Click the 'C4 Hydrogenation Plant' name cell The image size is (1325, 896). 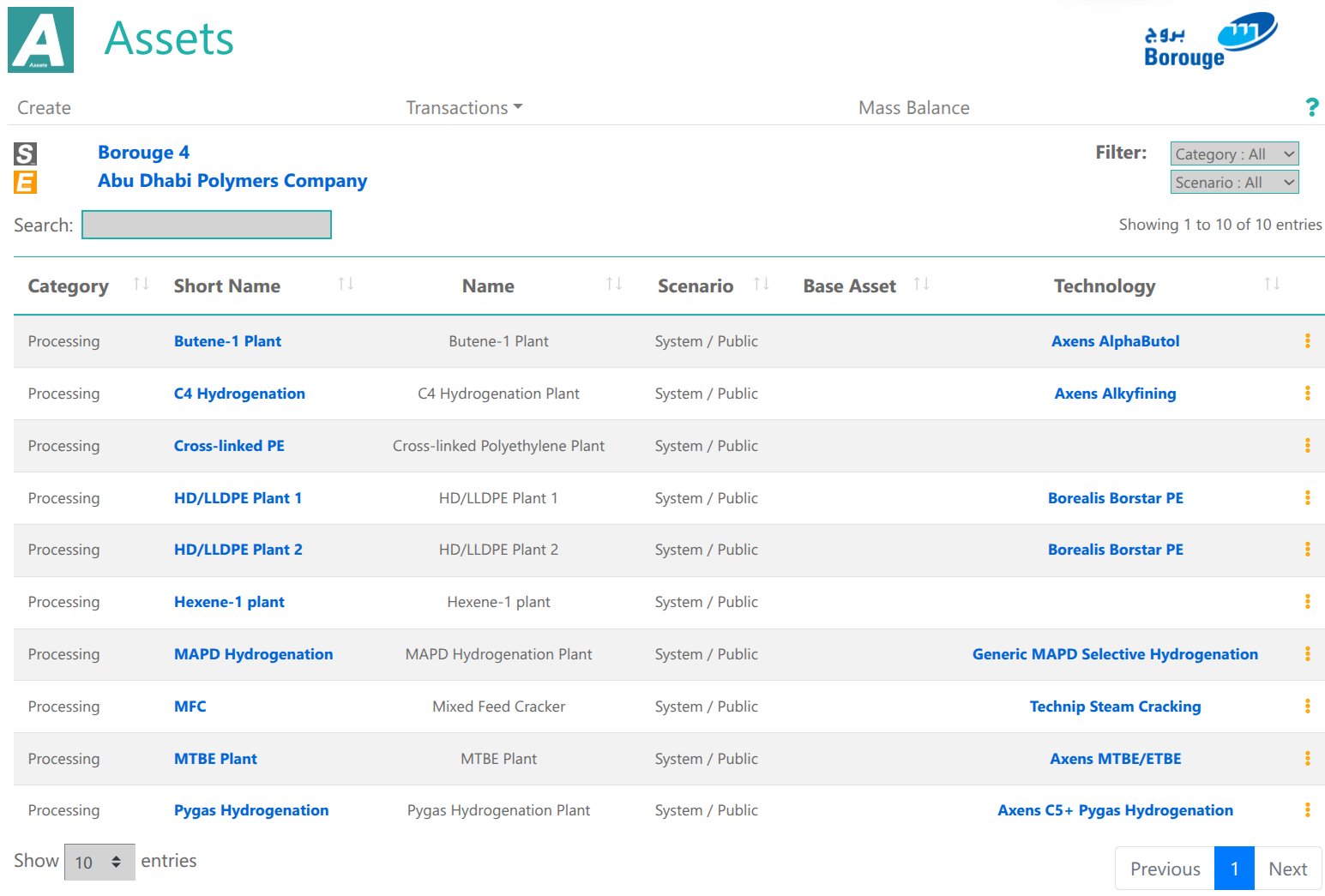(498, 394)
